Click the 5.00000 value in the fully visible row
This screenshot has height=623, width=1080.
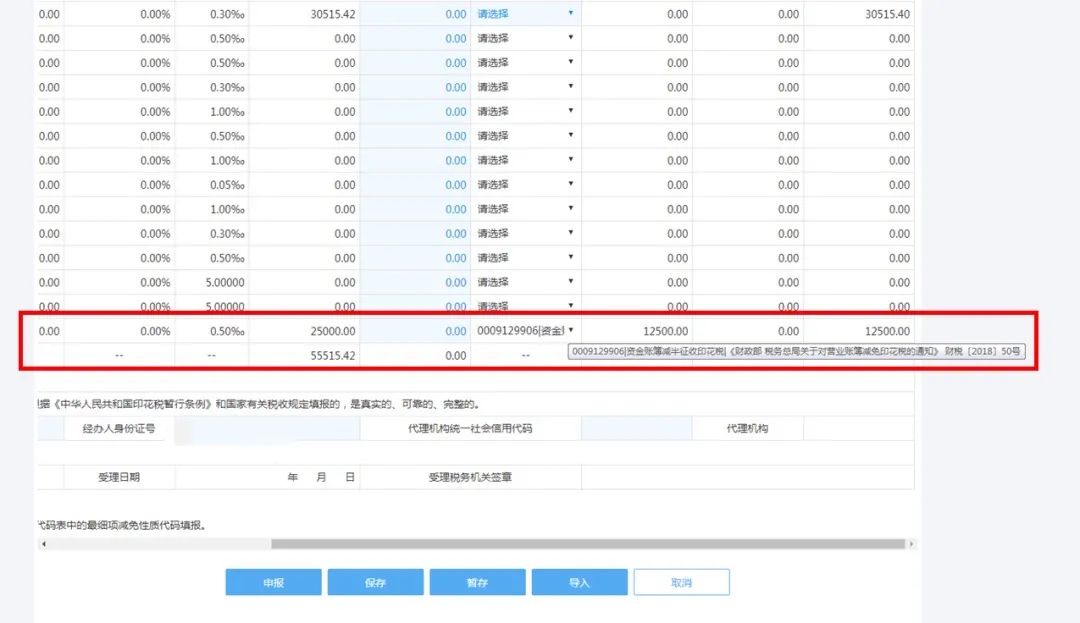click(225, 282)
